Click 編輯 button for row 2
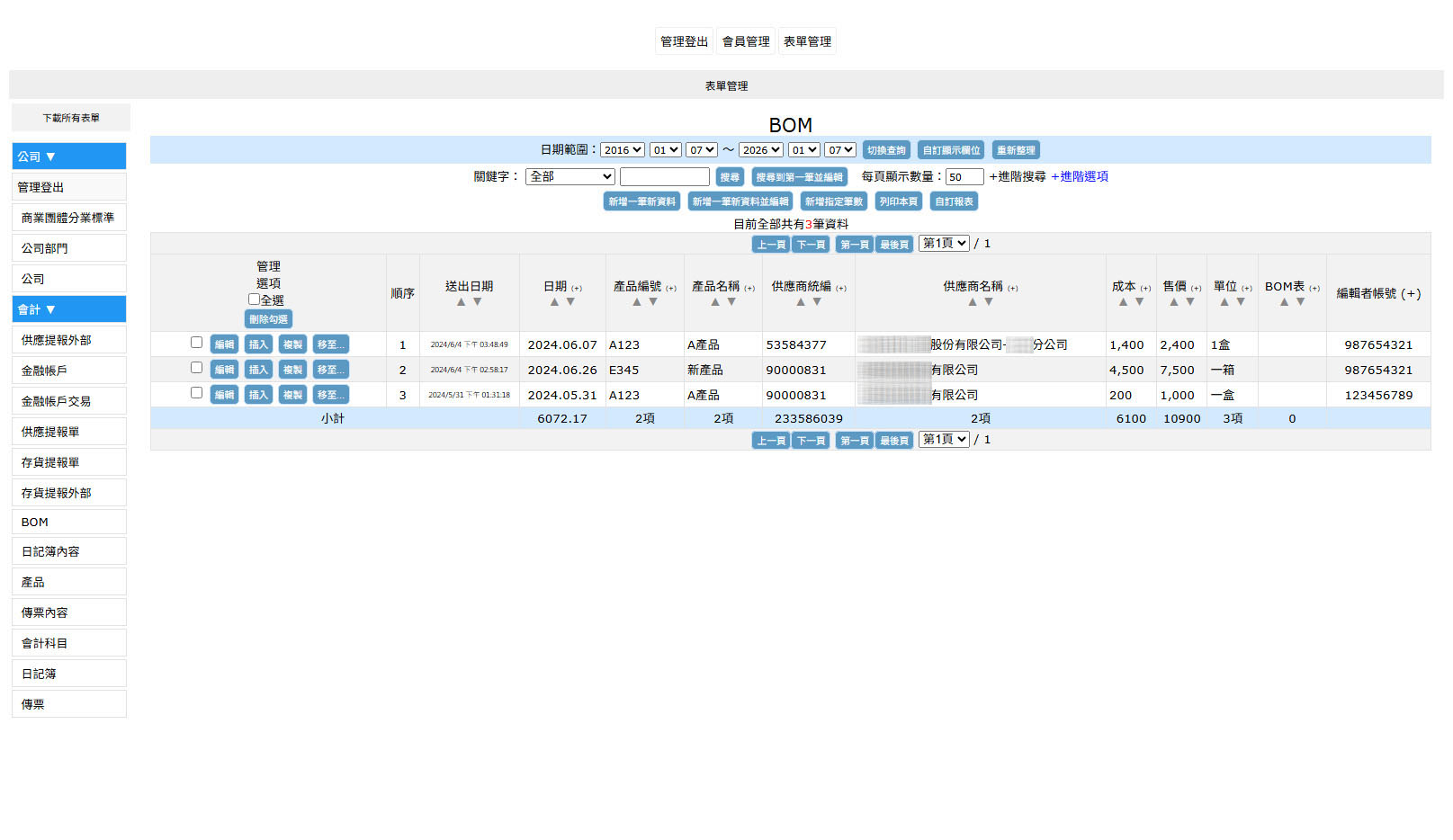This screenshot has width=1453, height=840. click(224, 370)
